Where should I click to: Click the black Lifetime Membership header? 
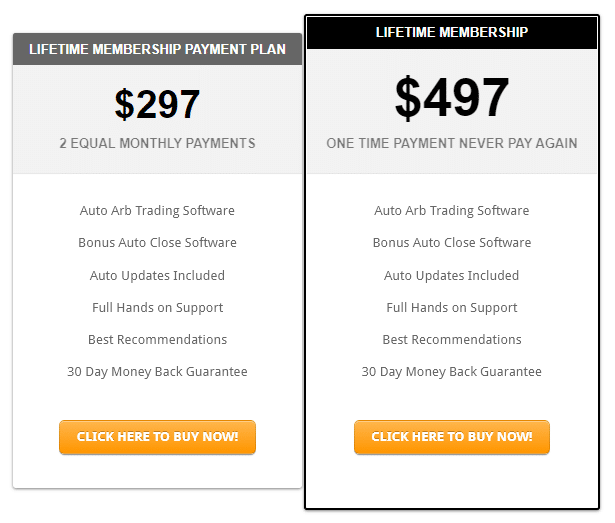coord(452,32)
